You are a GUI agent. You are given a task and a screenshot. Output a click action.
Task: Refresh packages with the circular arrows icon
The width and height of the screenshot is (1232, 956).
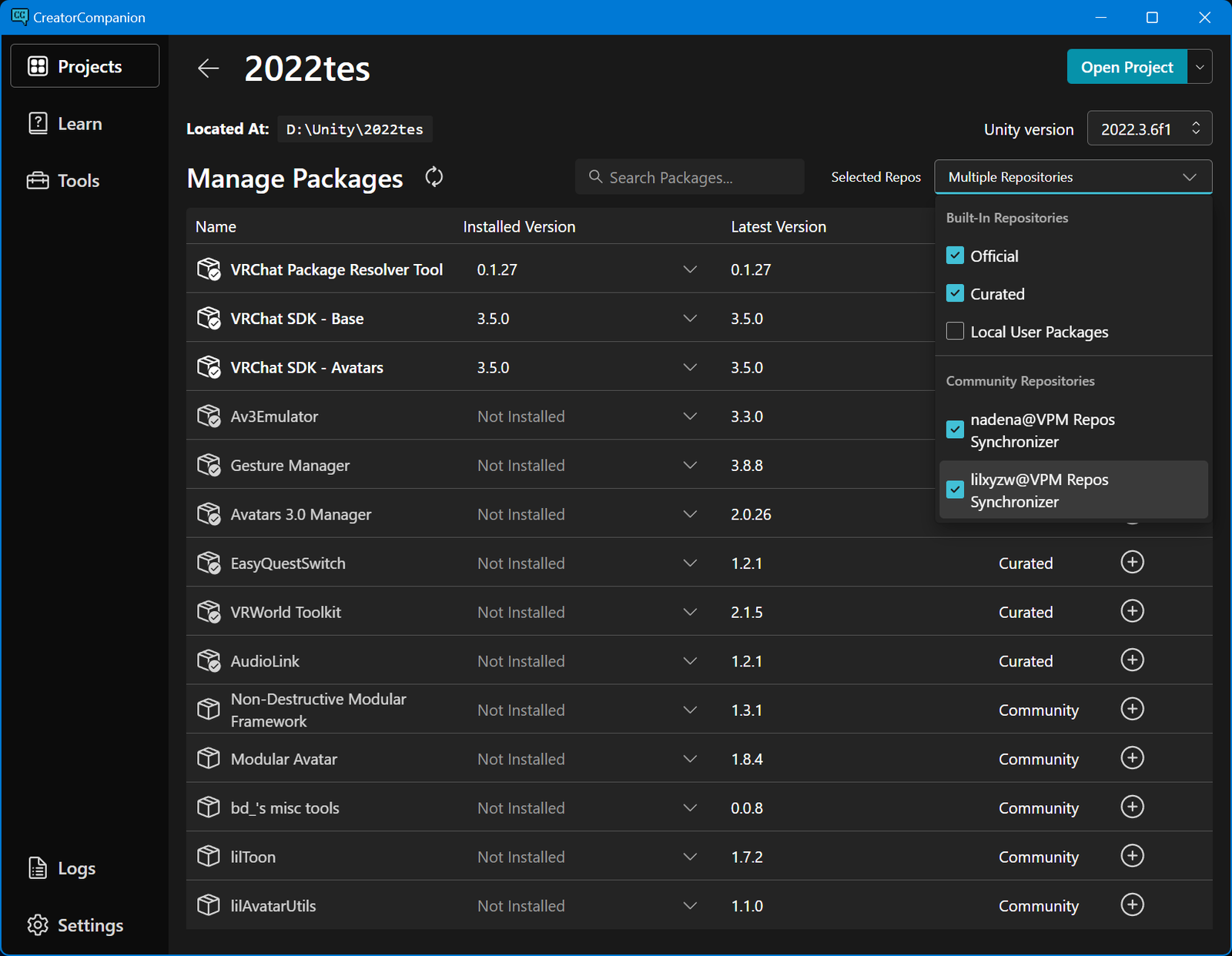(434, 177)
